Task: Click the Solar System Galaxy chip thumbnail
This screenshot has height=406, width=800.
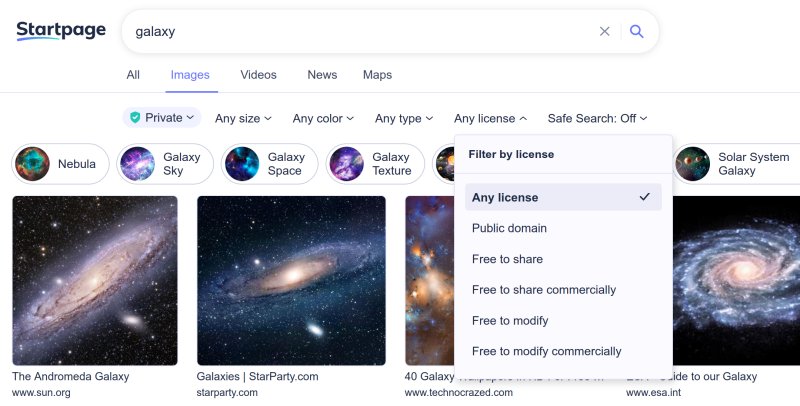Action: click(x=692, y=164)
